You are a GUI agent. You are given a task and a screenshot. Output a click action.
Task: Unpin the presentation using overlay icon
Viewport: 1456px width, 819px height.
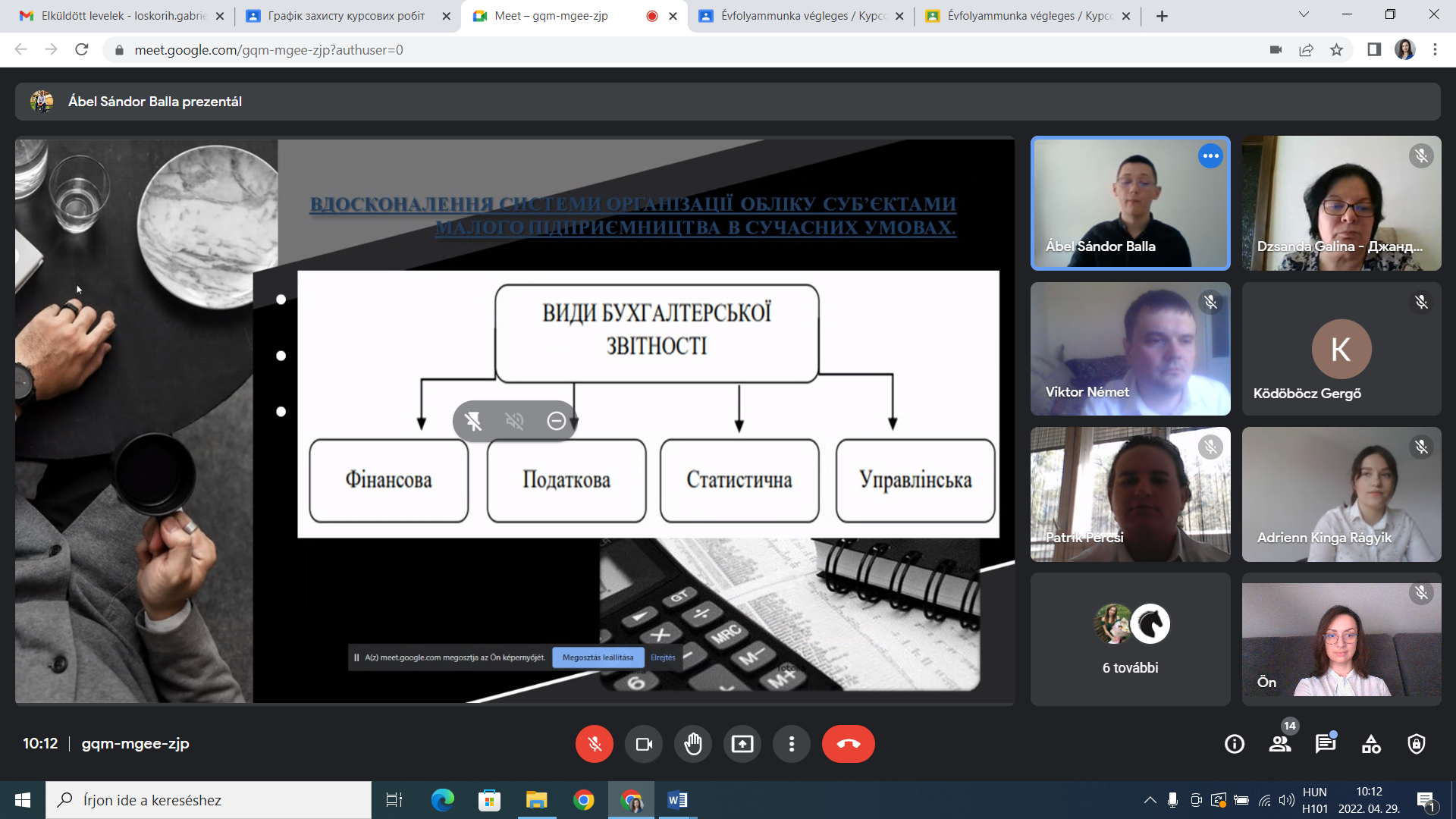[x=473, y=421]
